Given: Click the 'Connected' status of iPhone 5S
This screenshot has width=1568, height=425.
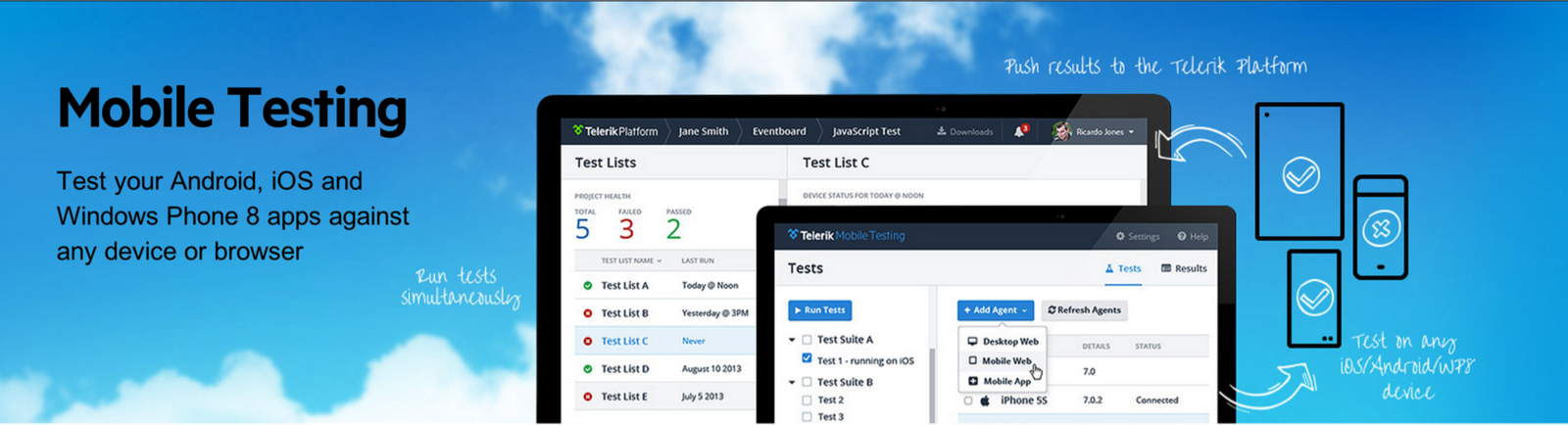Looking at the screenshot, I should 1156,401.
